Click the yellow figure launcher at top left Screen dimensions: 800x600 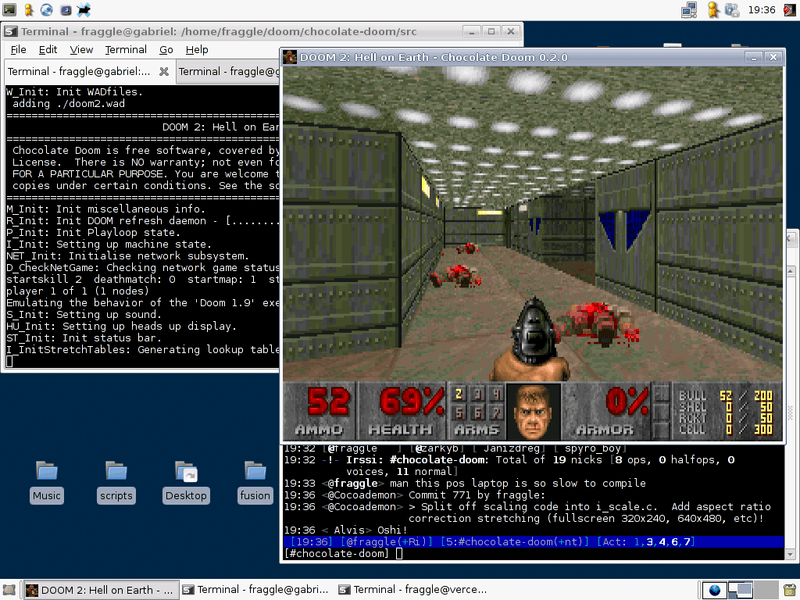coord(29,9)
